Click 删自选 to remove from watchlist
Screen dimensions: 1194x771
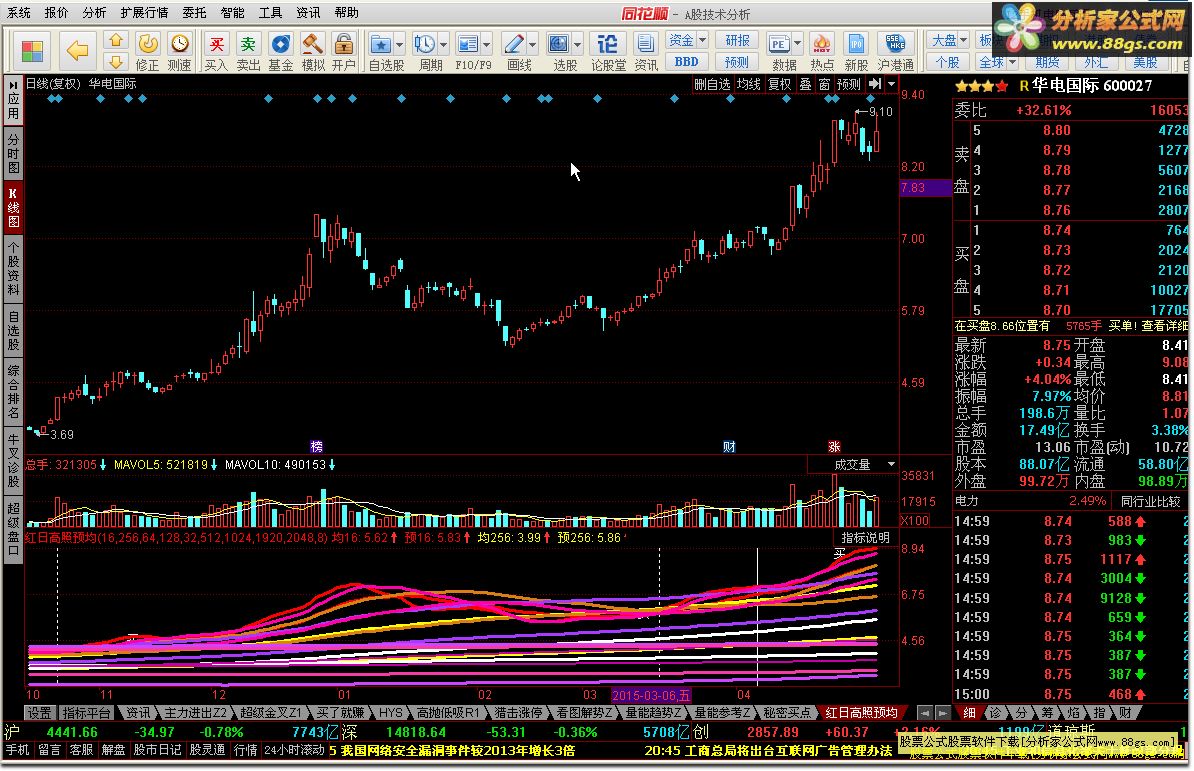point(712,84)
